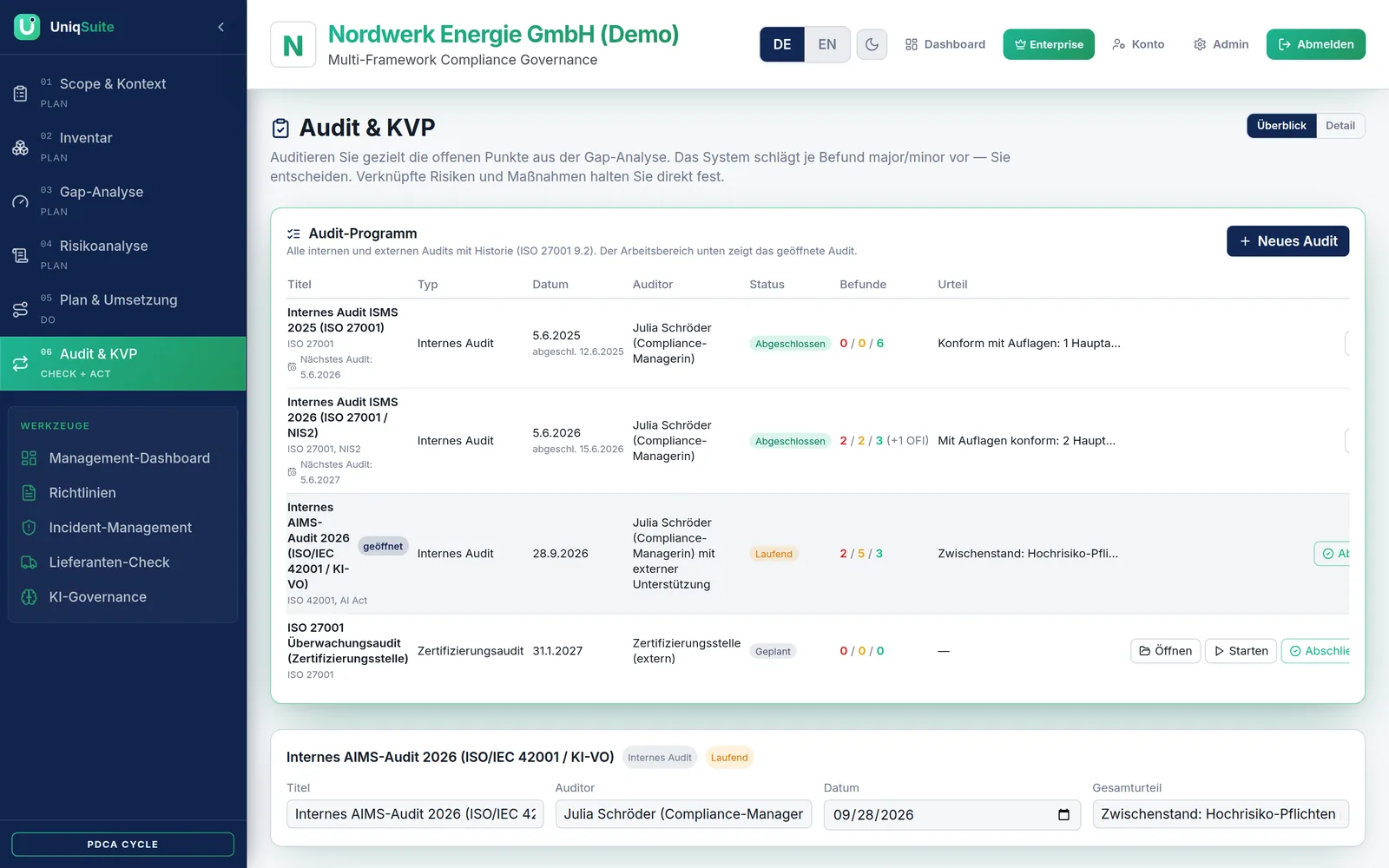This screenshot has width=1389, height=868.
Task: Click the geöffnet badge in the AIMS-Audit row
Action: 383,546
